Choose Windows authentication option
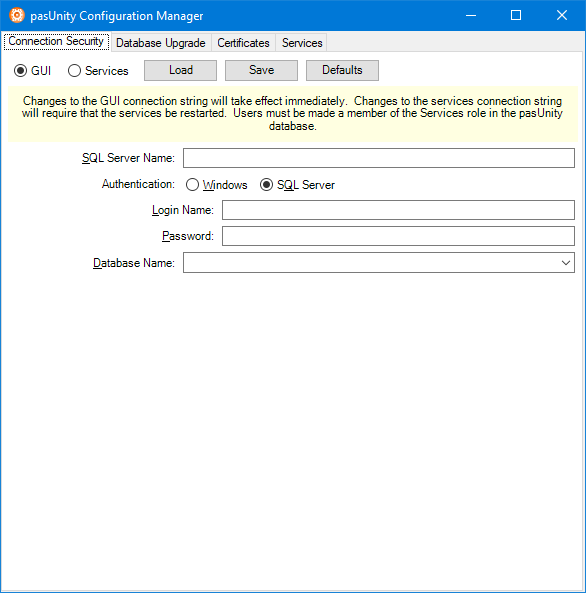 tap(216, 185)
